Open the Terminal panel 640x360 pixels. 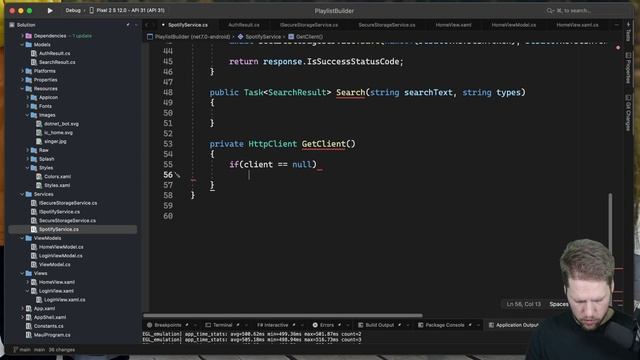point(222,325)
